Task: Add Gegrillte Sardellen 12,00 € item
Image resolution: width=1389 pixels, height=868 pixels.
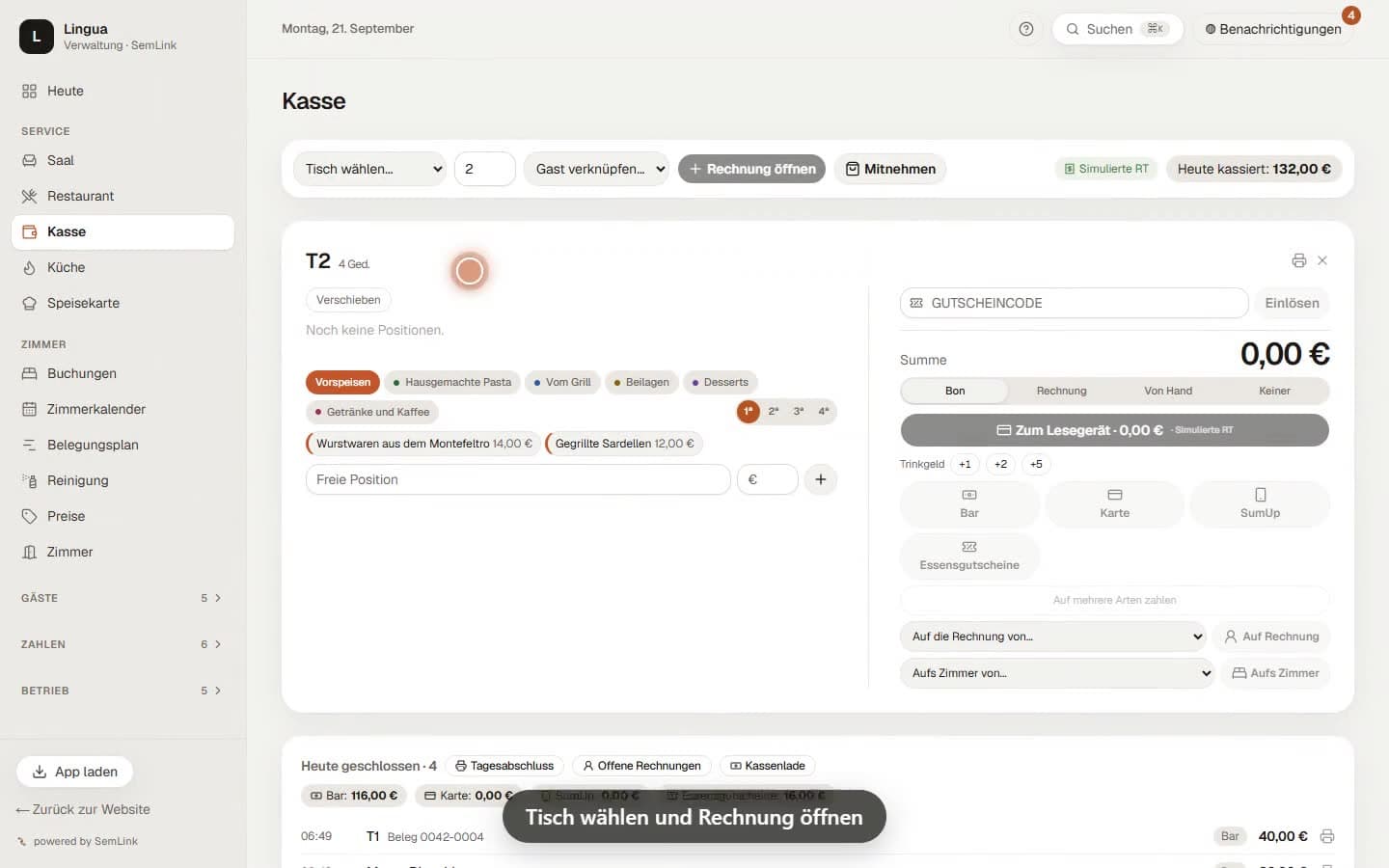Action: pos(623,444)
